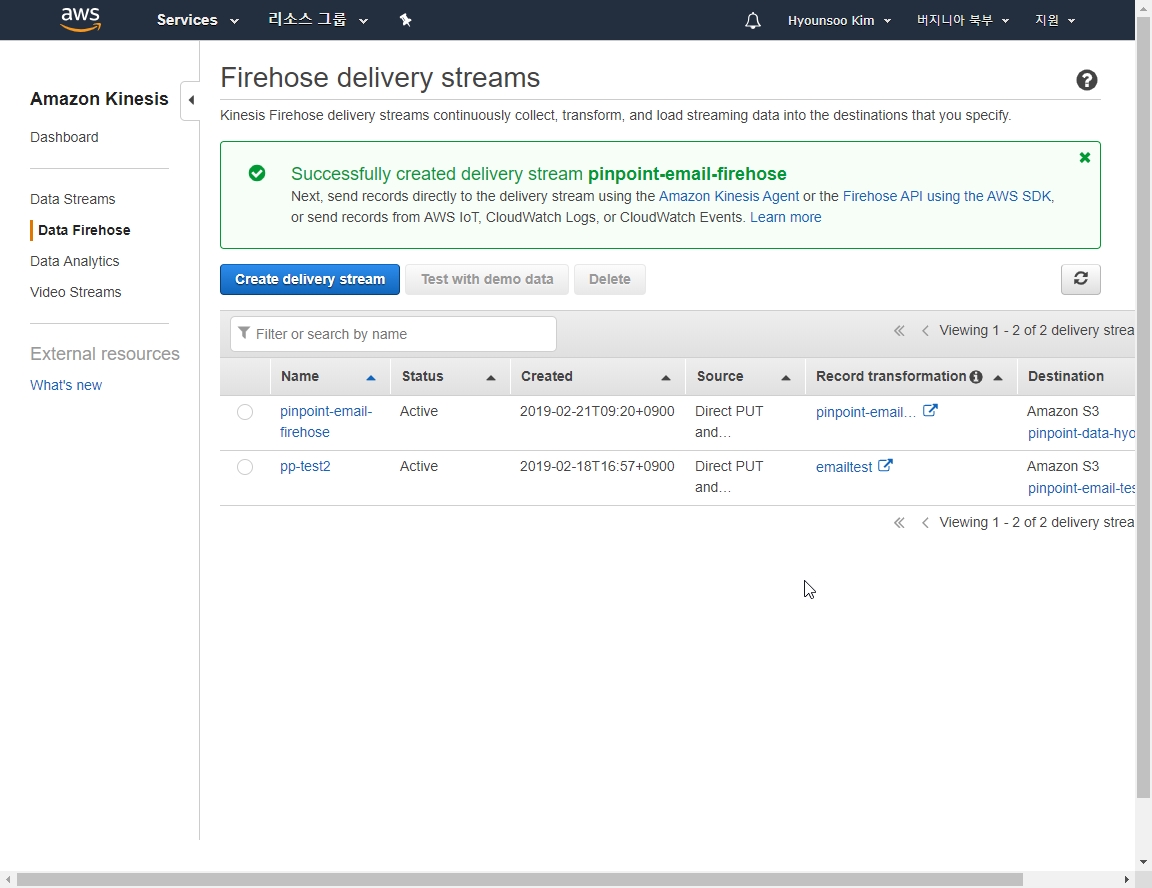Click the vertical scrollbar down arrow

1143,862
